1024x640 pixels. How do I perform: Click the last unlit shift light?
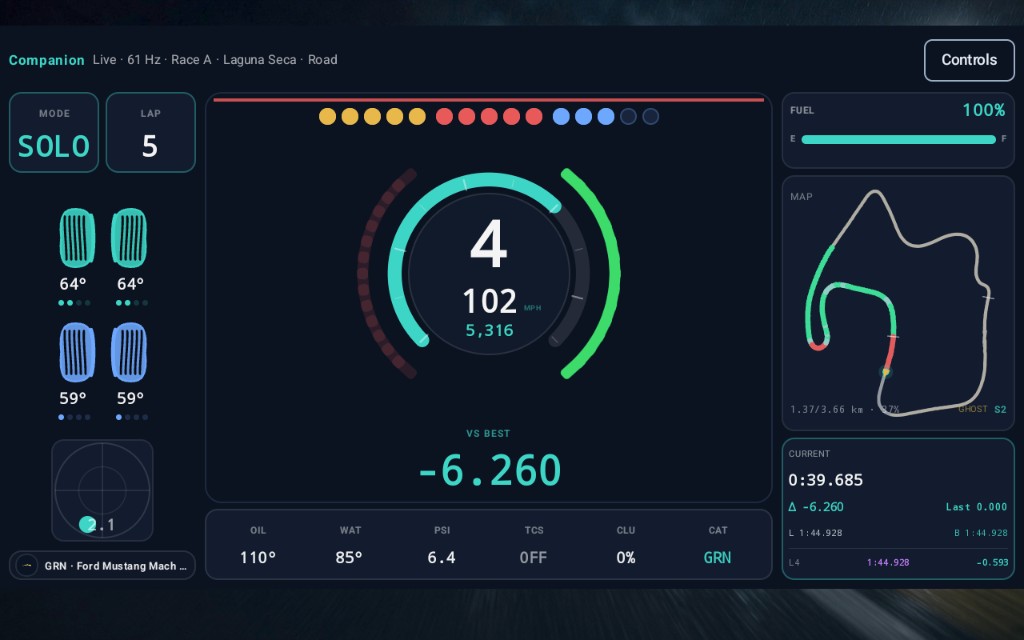click(650, 116)
